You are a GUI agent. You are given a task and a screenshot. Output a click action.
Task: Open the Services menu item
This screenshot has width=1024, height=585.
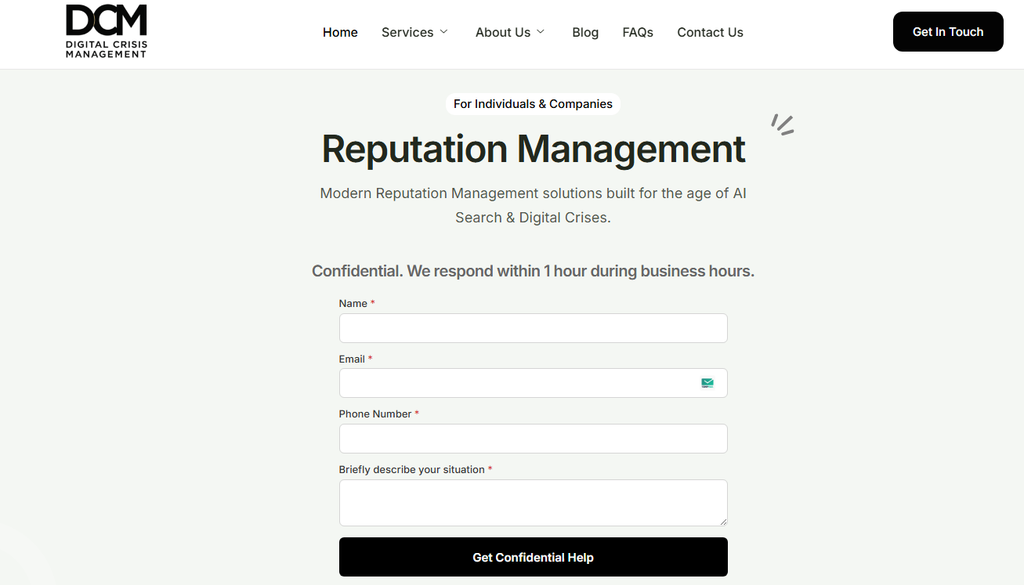click(x=408, y=32)
